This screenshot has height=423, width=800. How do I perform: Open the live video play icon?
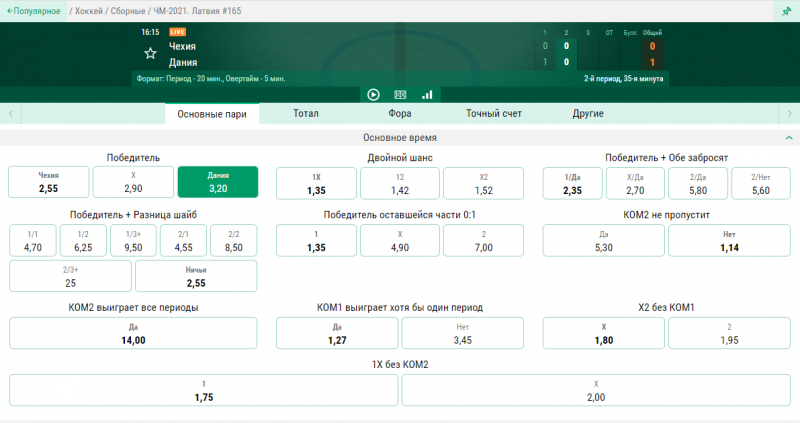pyautogui.click(x=373, y=95)
